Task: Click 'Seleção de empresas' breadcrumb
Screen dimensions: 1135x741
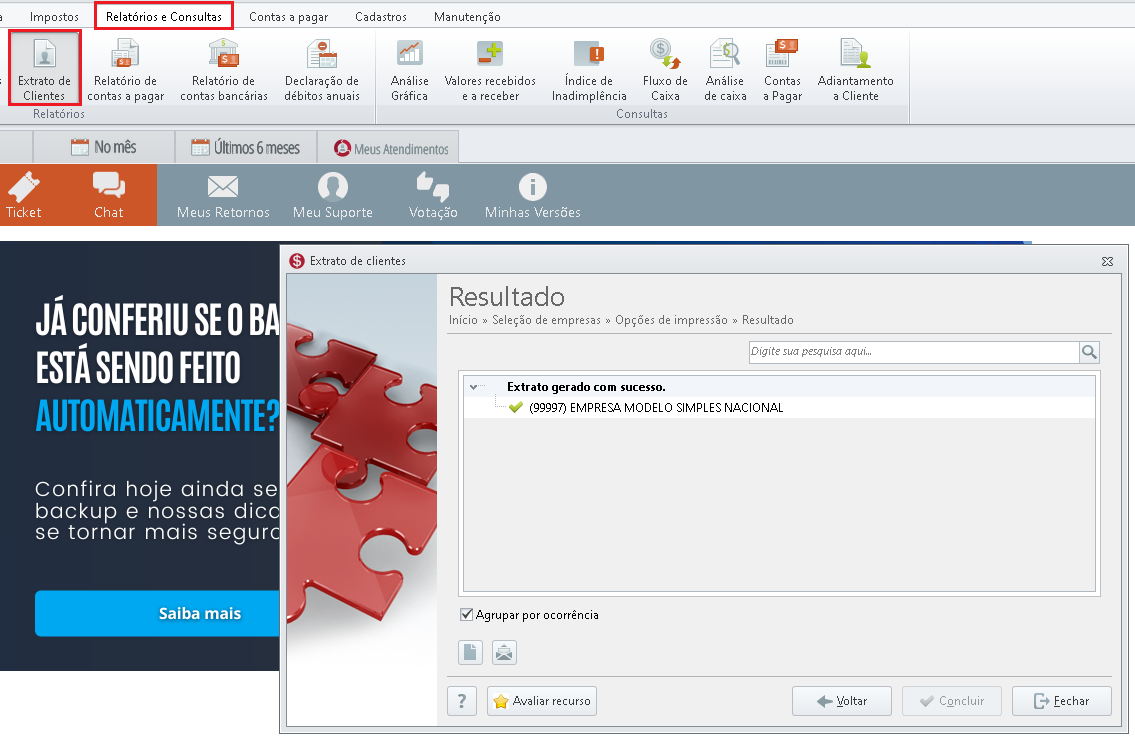Action: point(547,320)
